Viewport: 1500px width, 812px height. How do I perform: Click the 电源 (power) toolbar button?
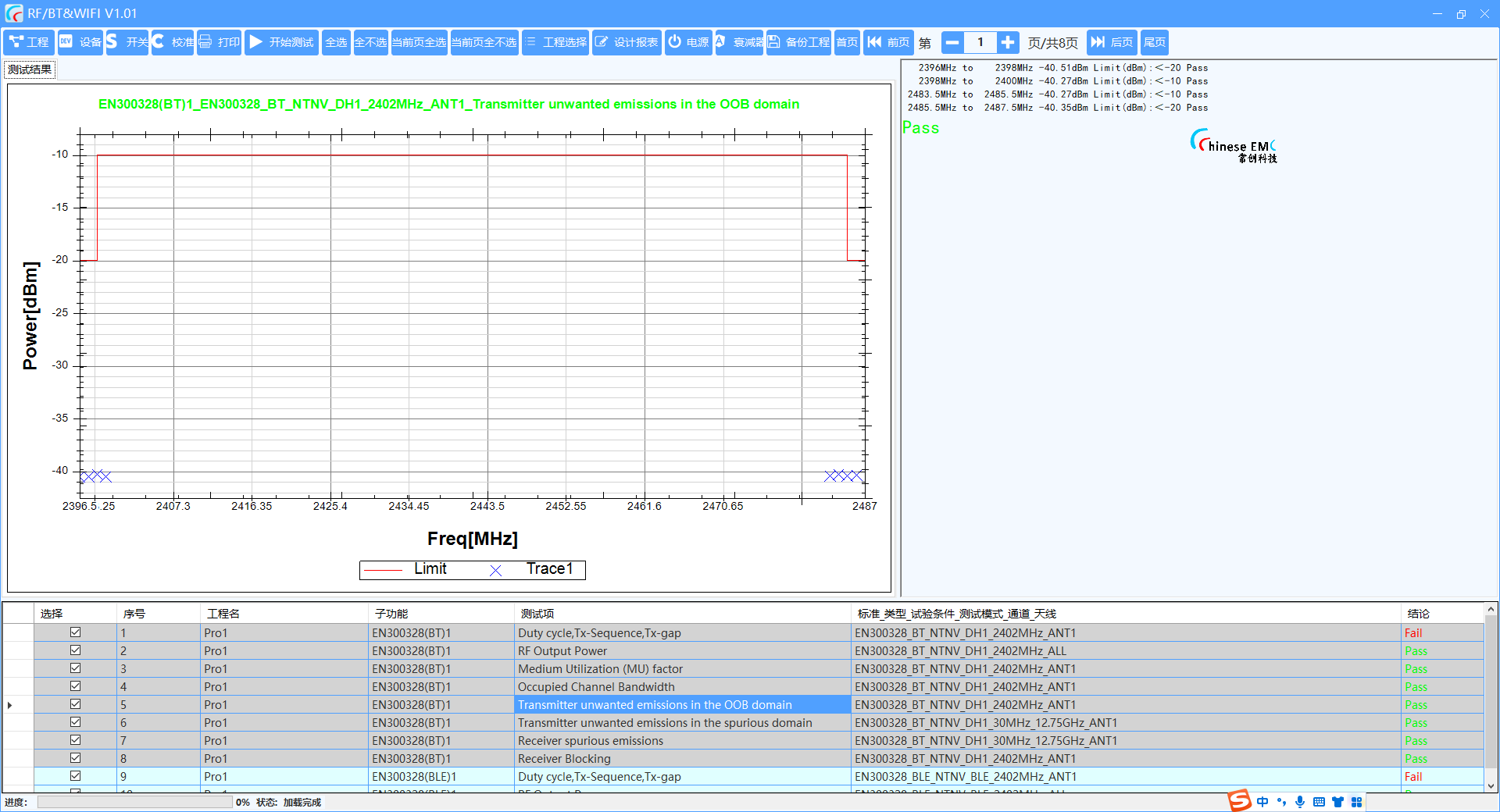pos(688,42)
